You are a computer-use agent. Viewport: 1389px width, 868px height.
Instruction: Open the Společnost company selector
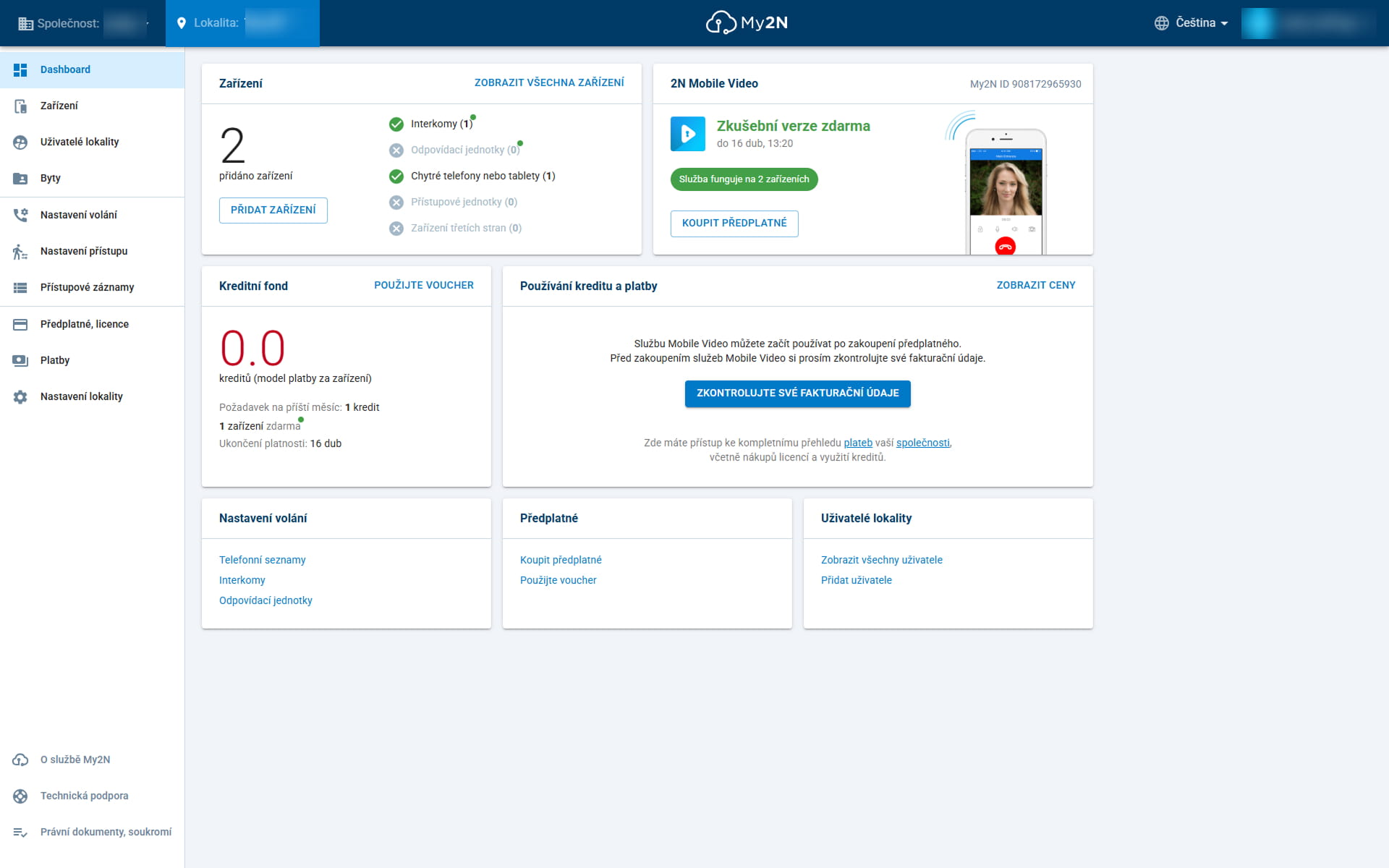82,23
